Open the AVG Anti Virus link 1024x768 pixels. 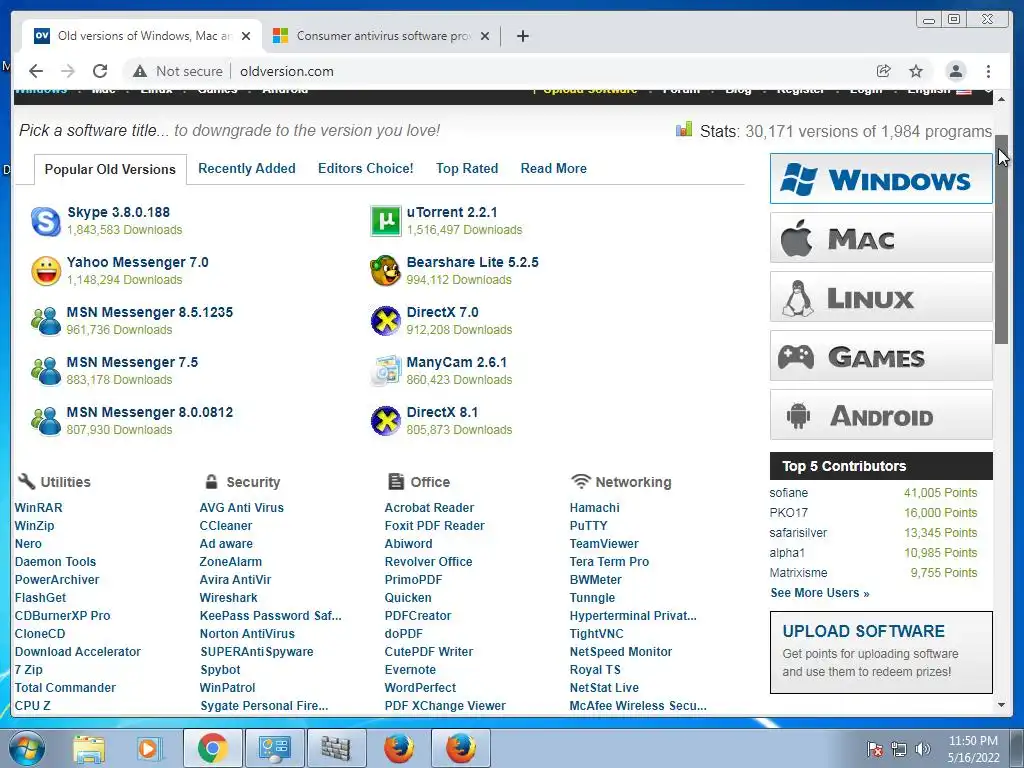click(x=242, y=507)
